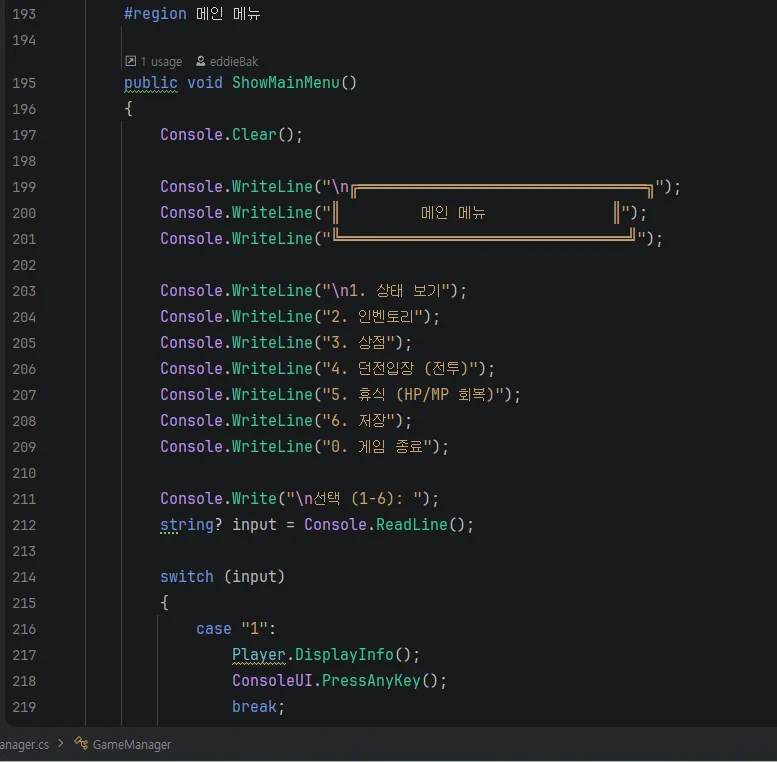Click the string? type on line 212
Image resolution: width=777 pixels, height=762 pixels.
191,524
